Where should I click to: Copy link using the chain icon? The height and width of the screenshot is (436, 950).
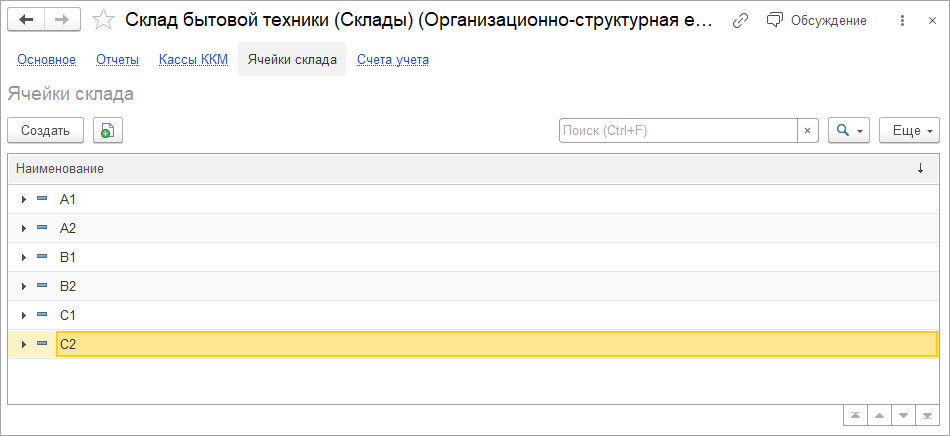(x=740, y=20)
